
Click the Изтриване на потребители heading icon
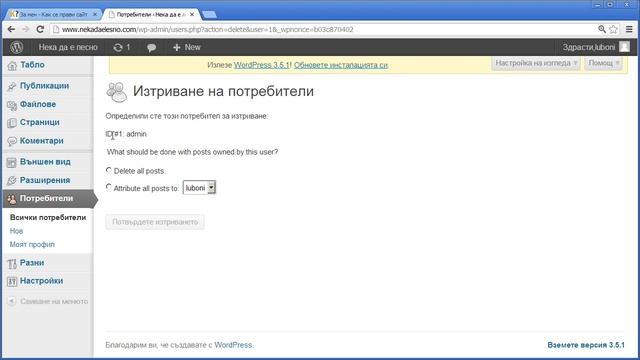[117, 91]
